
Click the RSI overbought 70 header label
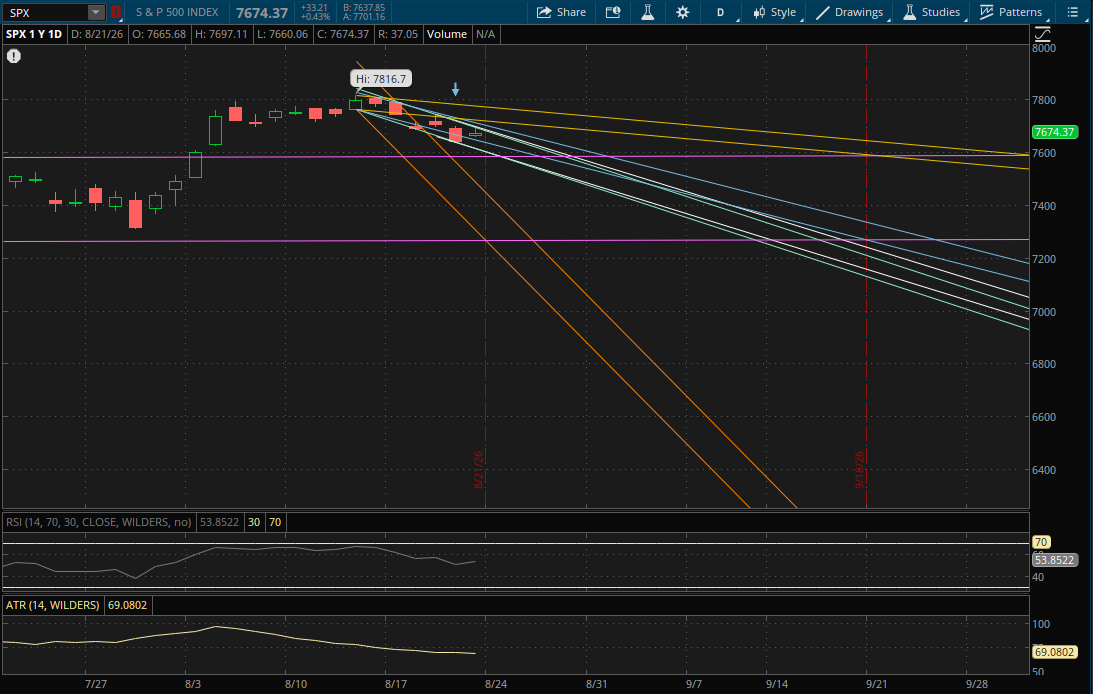[275, 522]
